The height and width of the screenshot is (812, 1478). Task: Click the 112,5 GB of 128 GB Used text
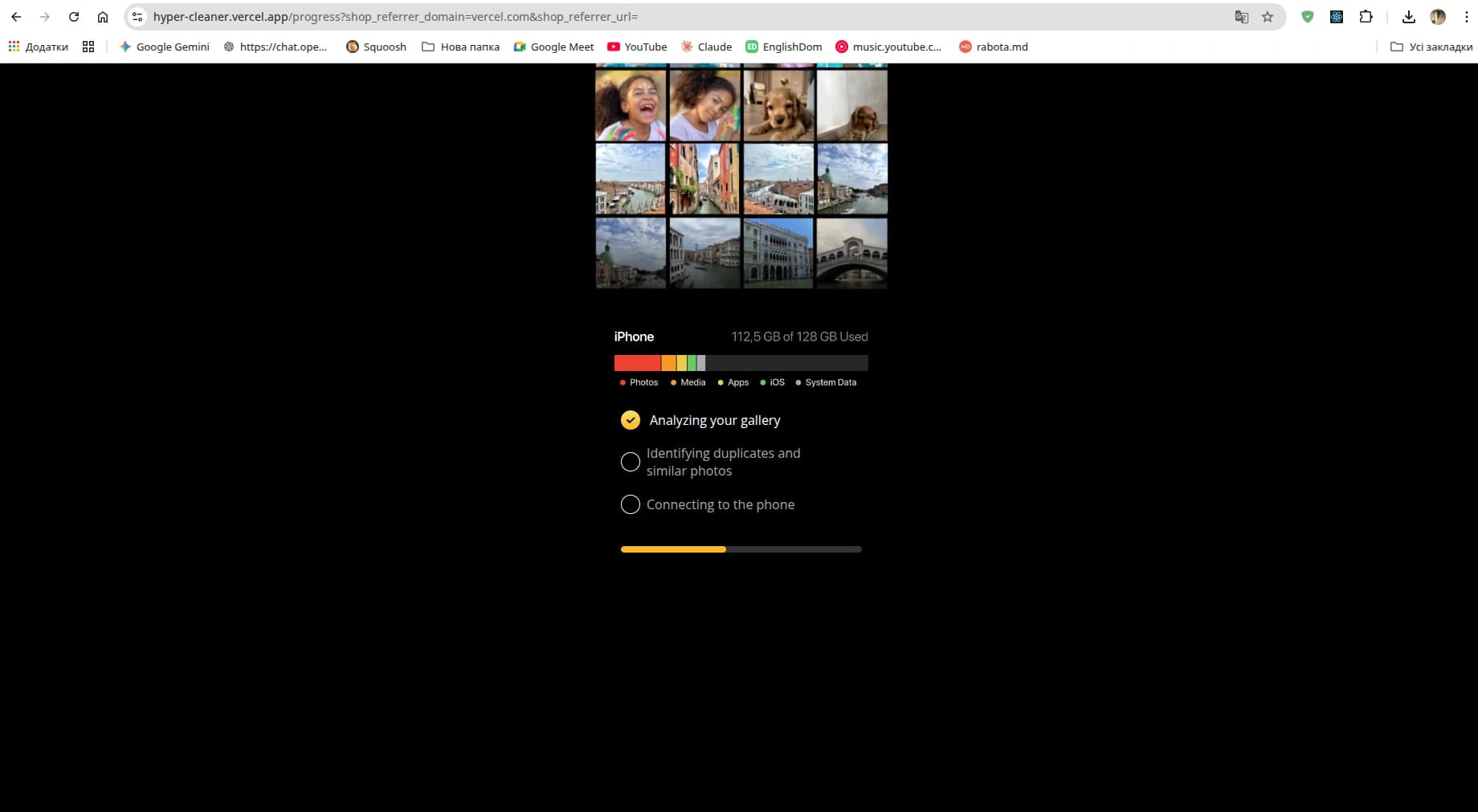point(799,337)
